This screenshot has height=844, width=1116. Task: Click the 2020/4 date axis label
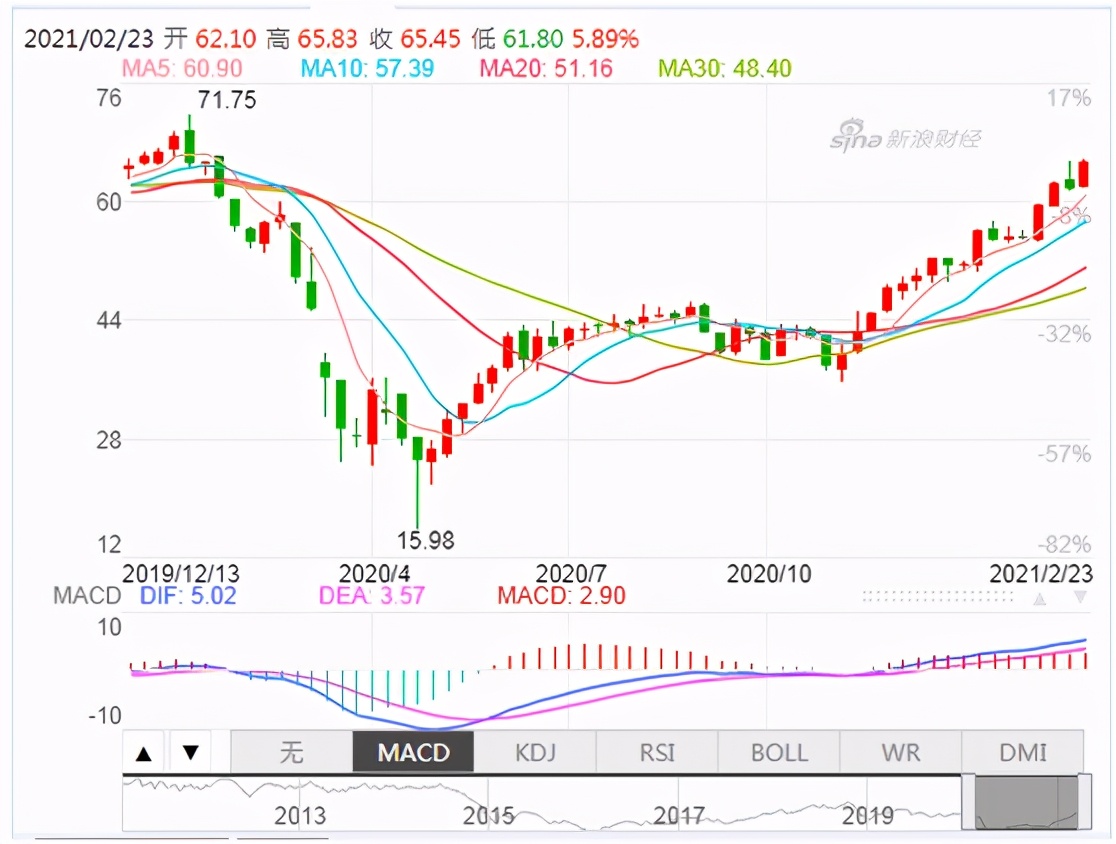pyautogui.click(x=374, y=574)
